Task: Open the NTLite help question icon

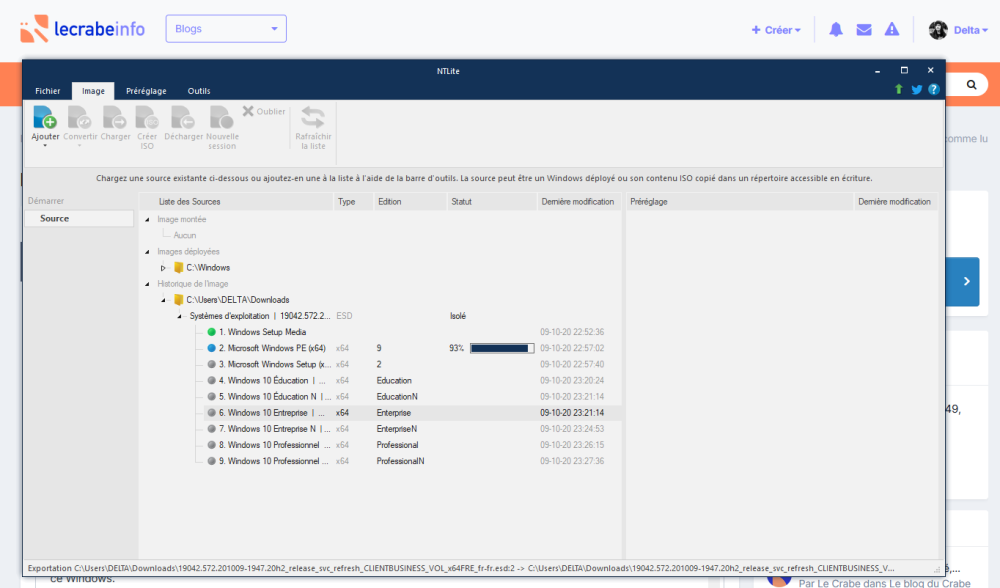Action: (x=934, y=89)
